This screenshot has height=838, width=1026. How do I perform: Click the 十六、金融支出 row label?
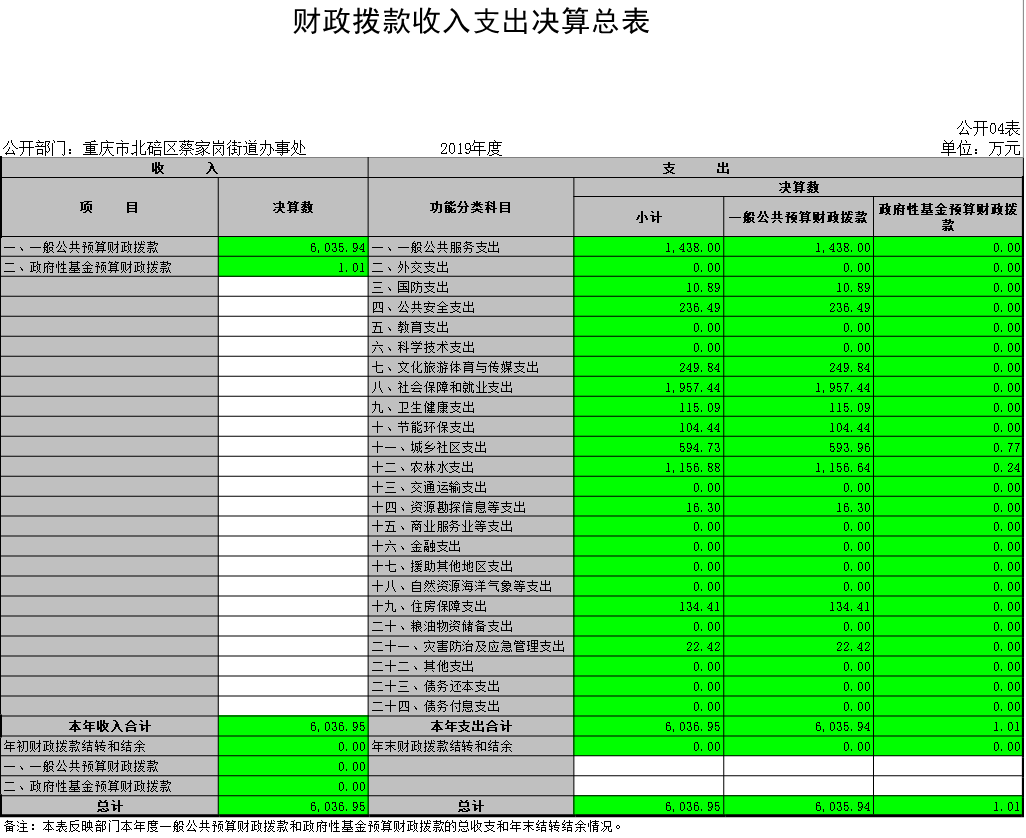(416, 546)
